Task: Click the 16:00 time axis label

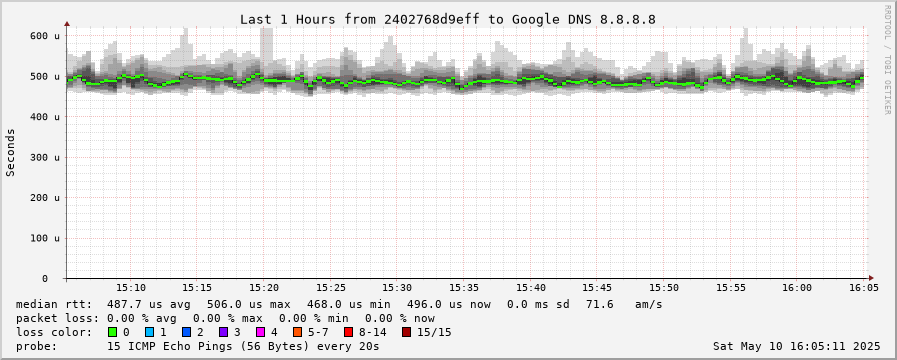Action: (x=797, y=288)
